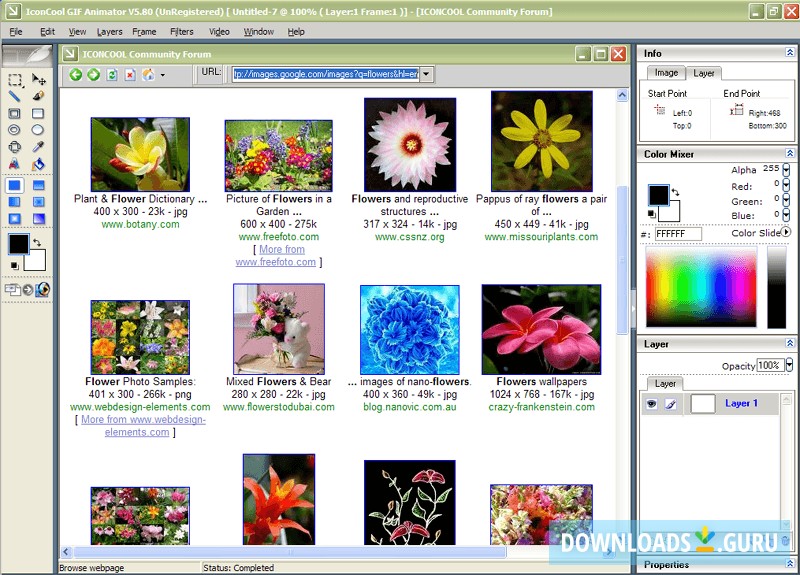
Task: Open the Blue value slider dropdown
Action: tap(786, 215)
